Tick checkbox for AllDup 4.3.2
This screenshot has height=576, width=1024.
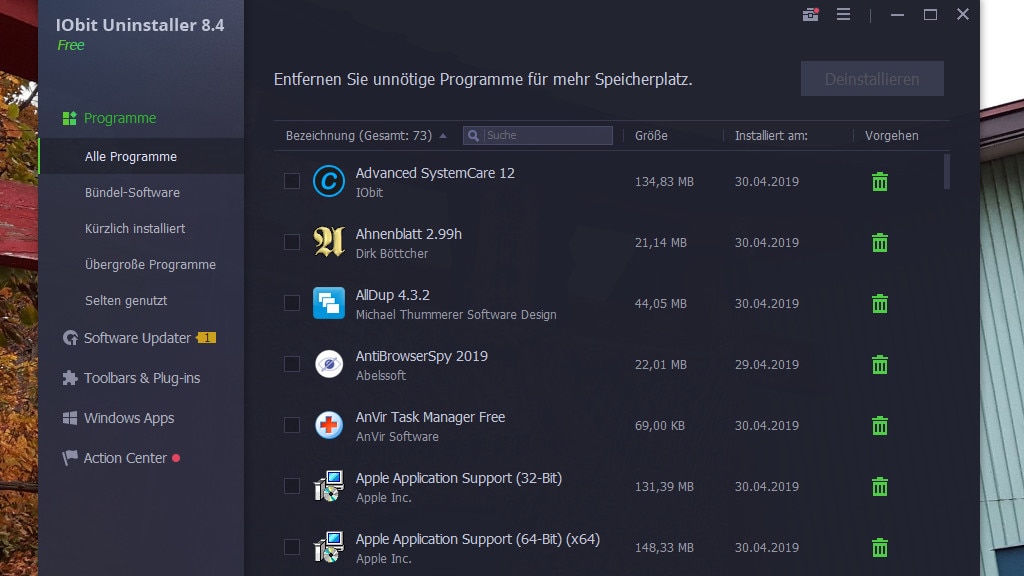click(x=292, y=303)
